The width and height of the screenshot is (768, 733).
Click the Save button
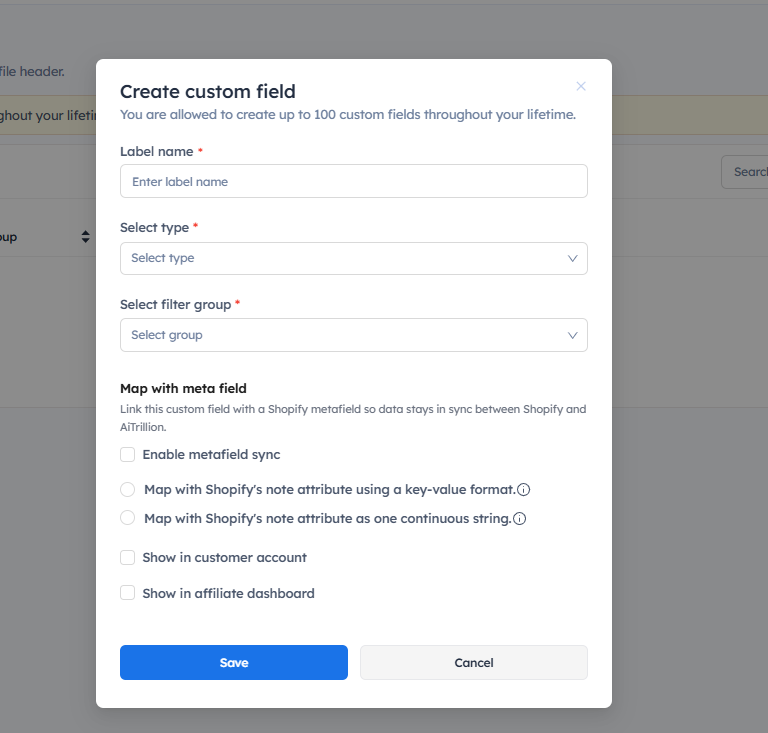point(234,662)
